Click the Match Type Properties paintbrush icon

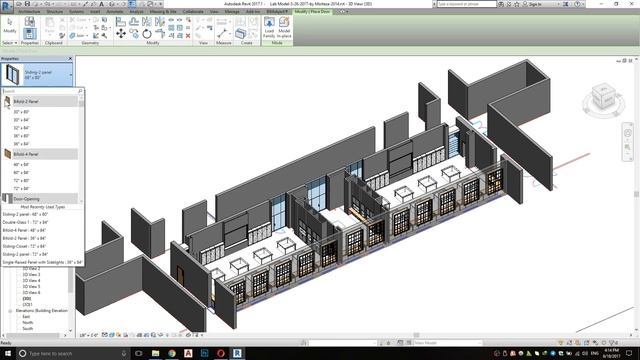(62, 36)
